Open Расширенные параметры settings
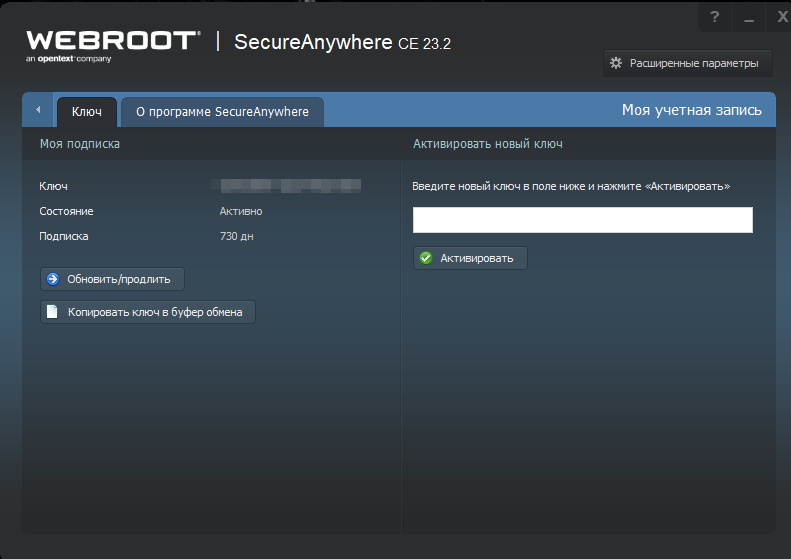 pos(693,63)
